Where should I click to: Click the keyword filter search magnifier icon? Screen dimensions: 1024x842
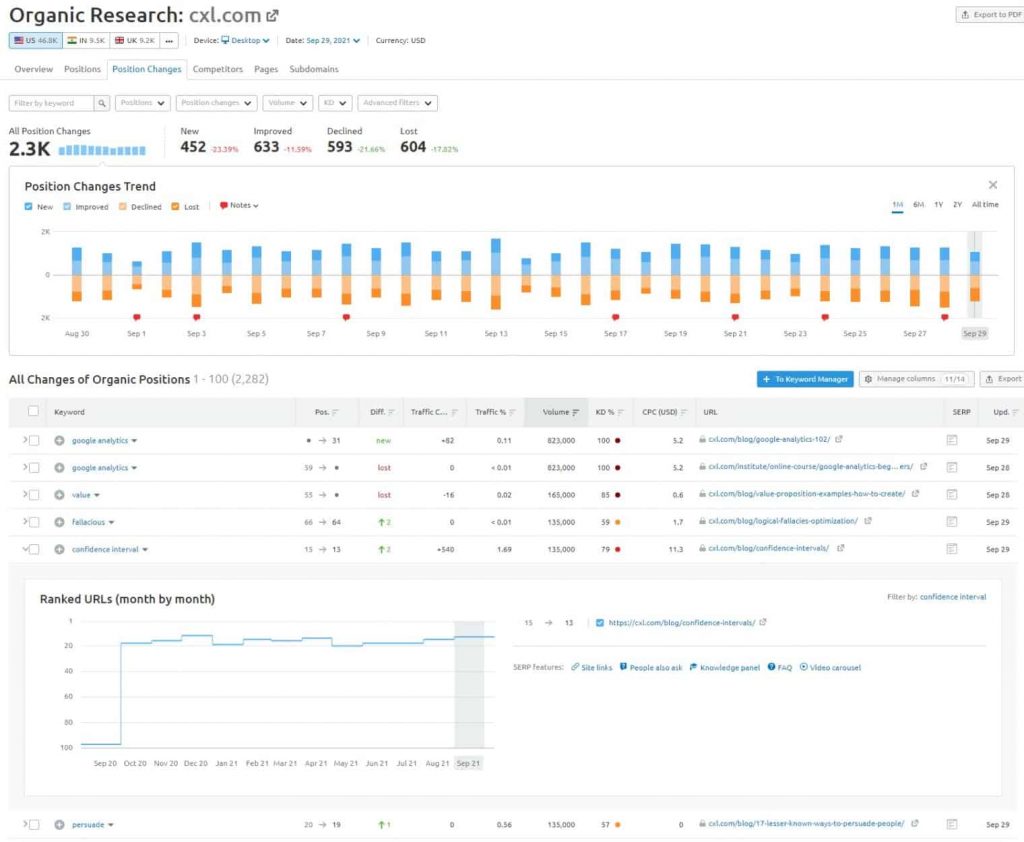[102, 103]
